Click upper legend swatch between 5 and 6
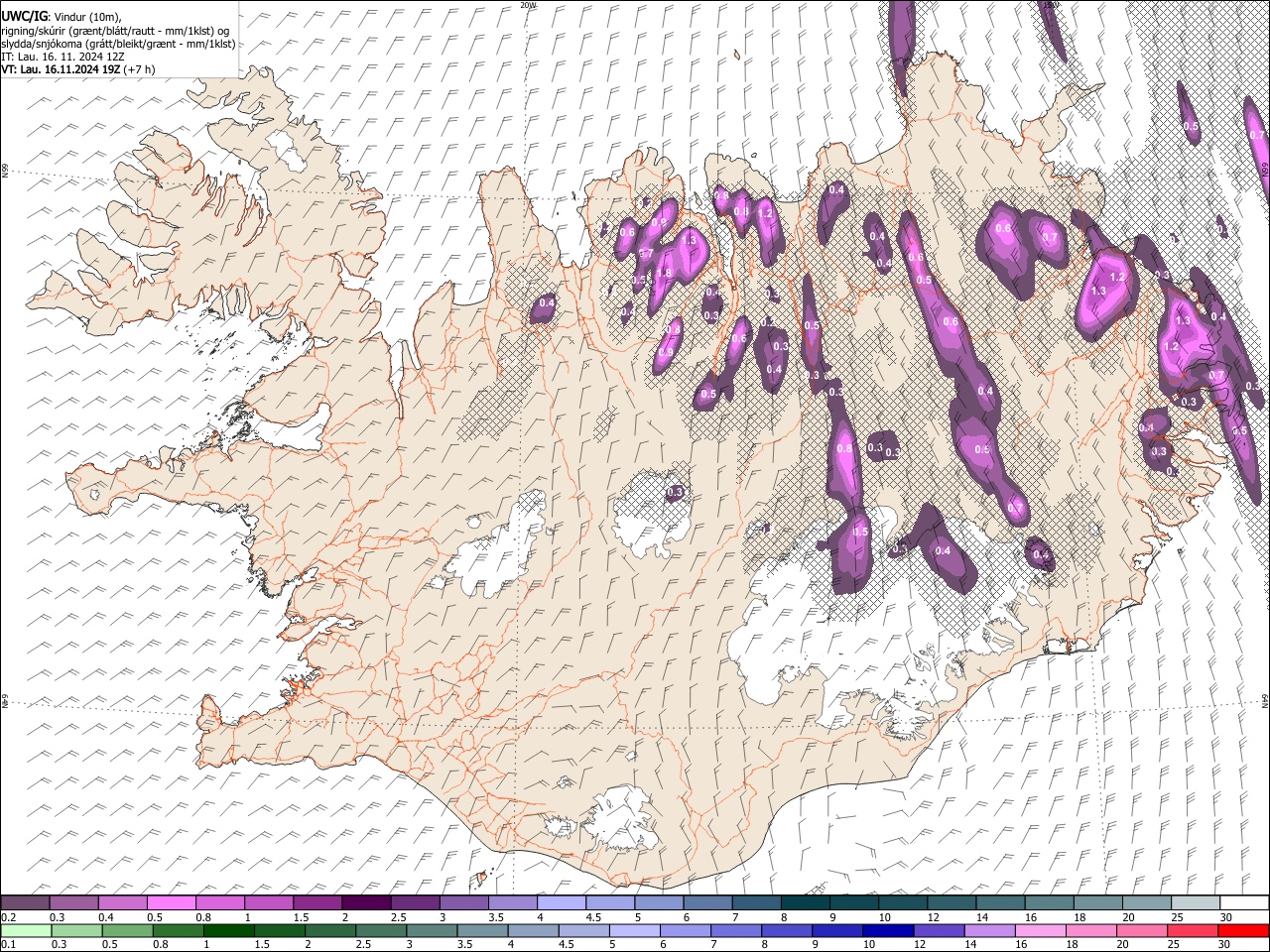 tap(658, 902)
